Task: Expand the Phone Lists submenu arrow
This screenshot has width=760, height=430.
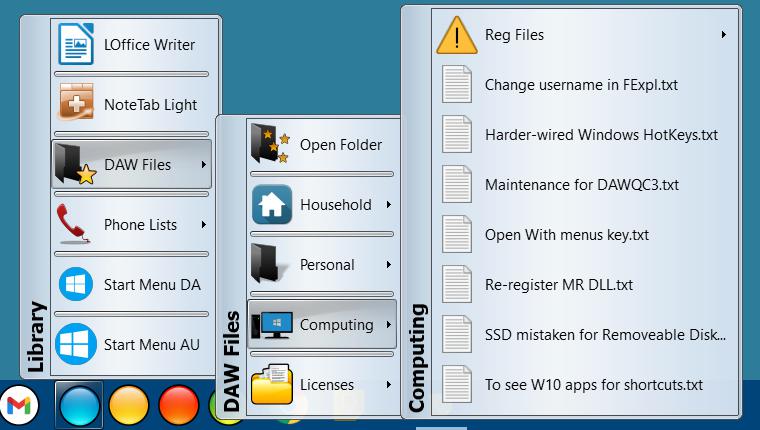Action: (204, 225)
